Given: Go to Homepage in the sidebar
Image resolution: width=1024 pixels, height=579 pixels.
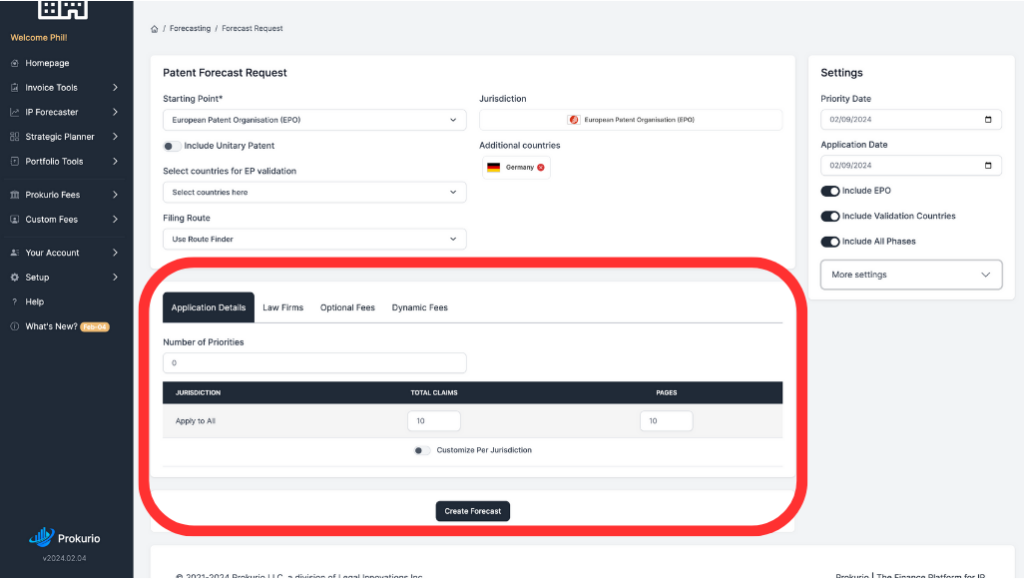Looking at the screenshot, I should 47,63.
